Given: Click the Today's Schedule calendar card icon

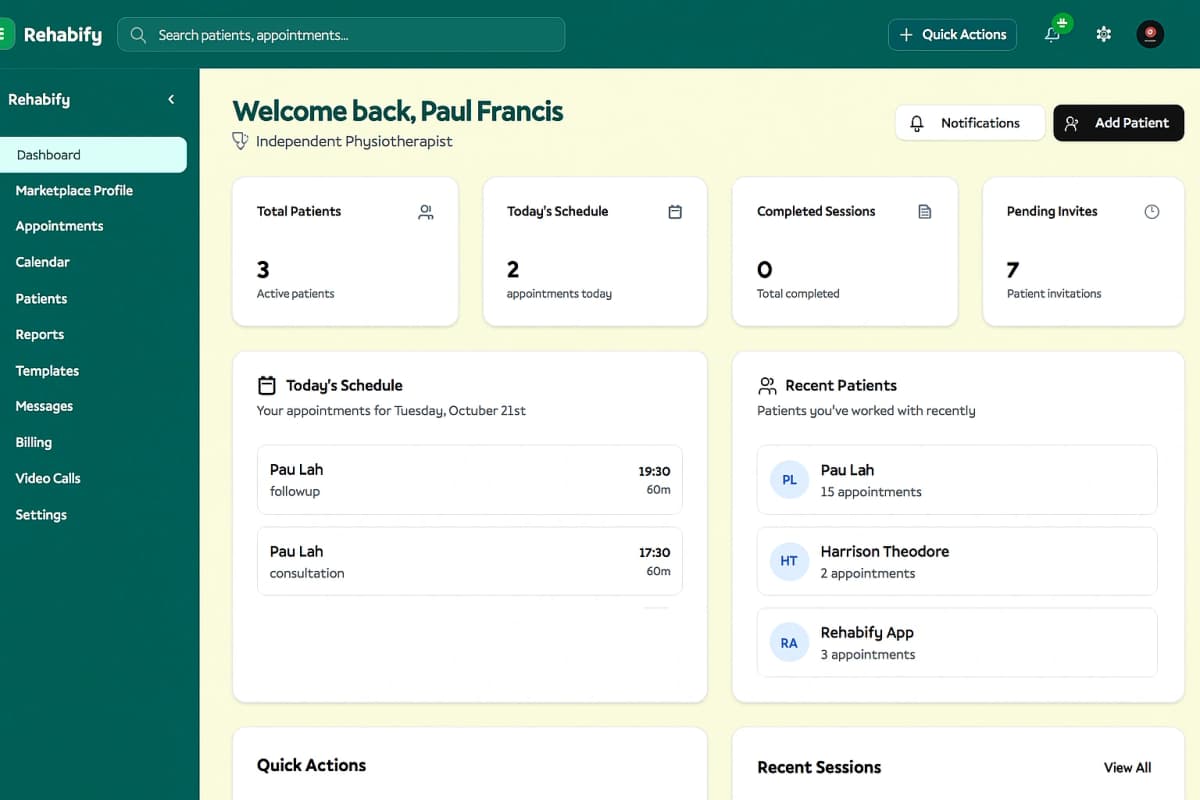Looking at the screenshot, I should coord(675,212).
